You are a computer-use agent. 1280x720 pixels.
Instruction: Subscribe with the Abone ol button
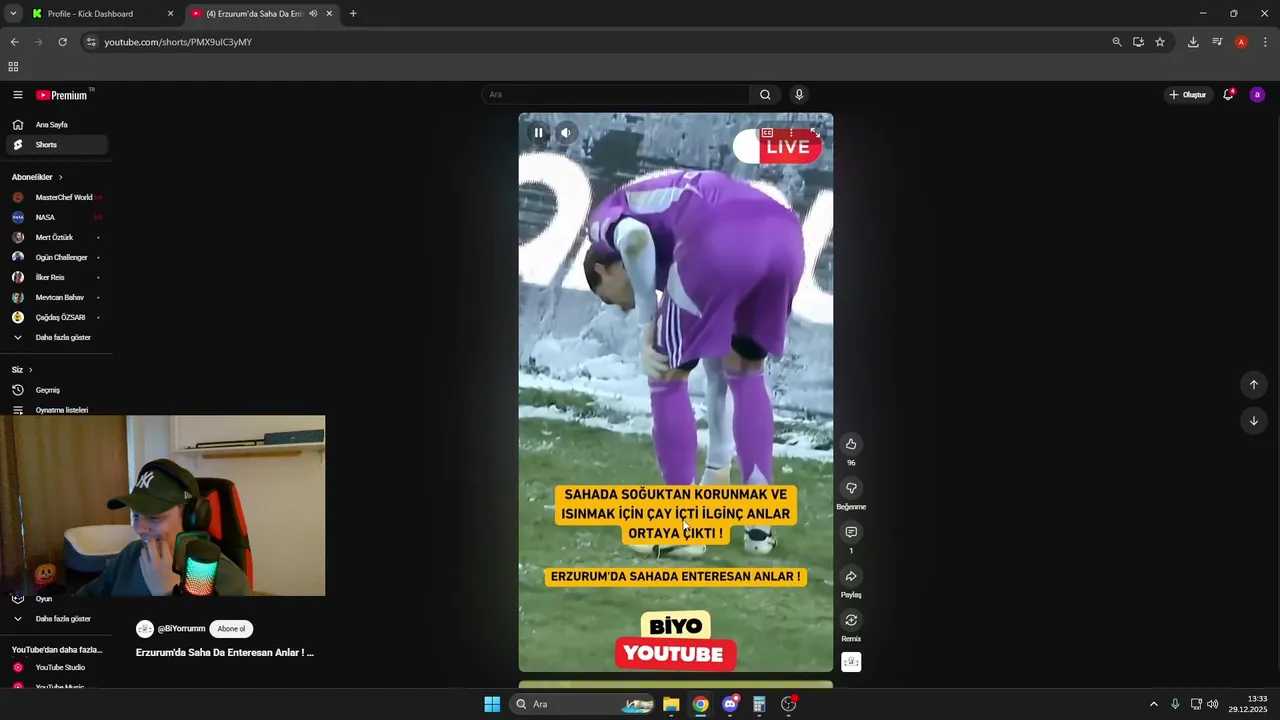(231, 629)
